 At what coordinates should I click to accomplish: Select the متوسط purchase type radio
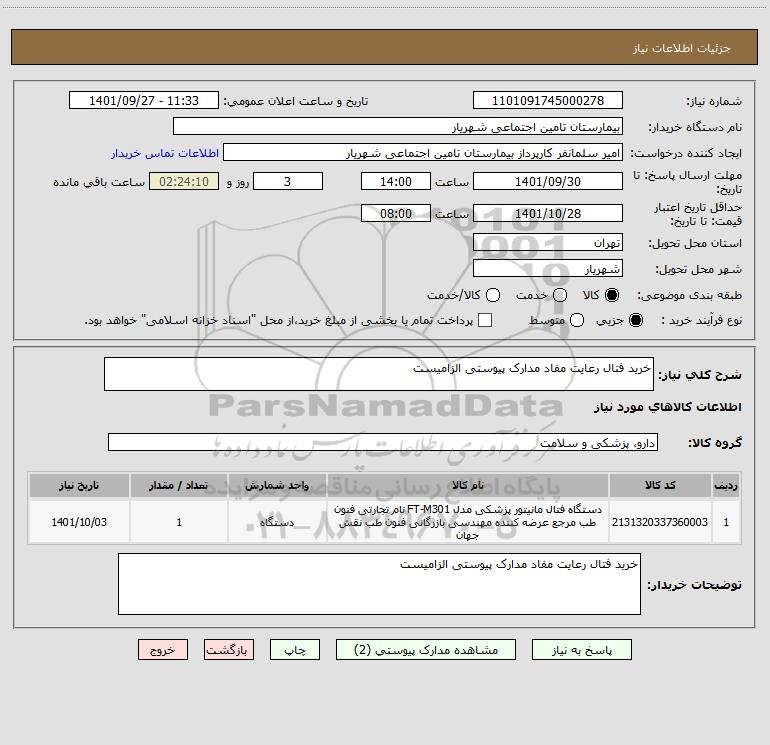point(577,320)
